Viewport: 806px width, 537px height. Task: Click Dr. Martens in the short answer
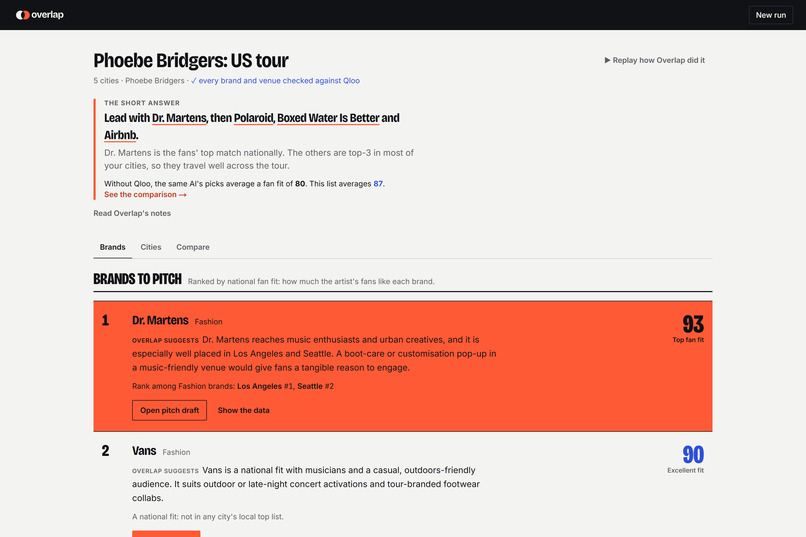(179, 118)
